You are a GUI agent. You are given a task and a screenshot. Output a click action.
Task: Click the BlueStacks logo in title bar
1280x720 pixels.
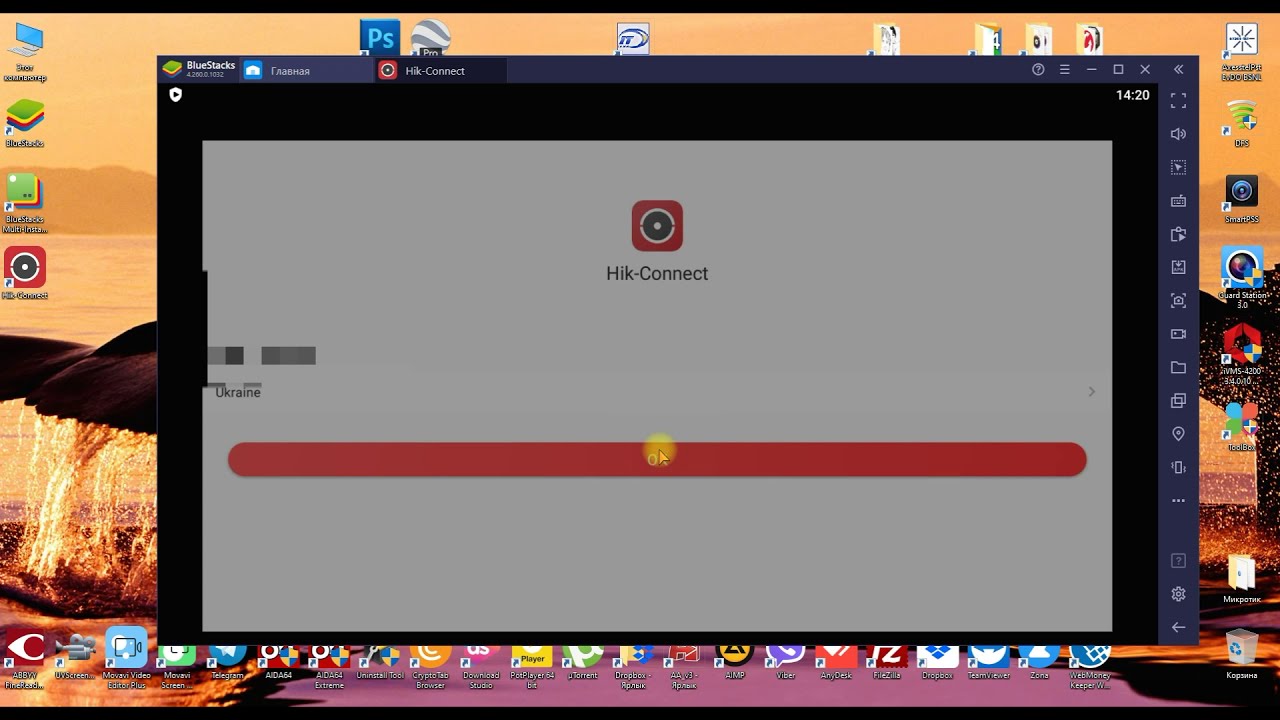pyautogui.click(x=173, y=69)
